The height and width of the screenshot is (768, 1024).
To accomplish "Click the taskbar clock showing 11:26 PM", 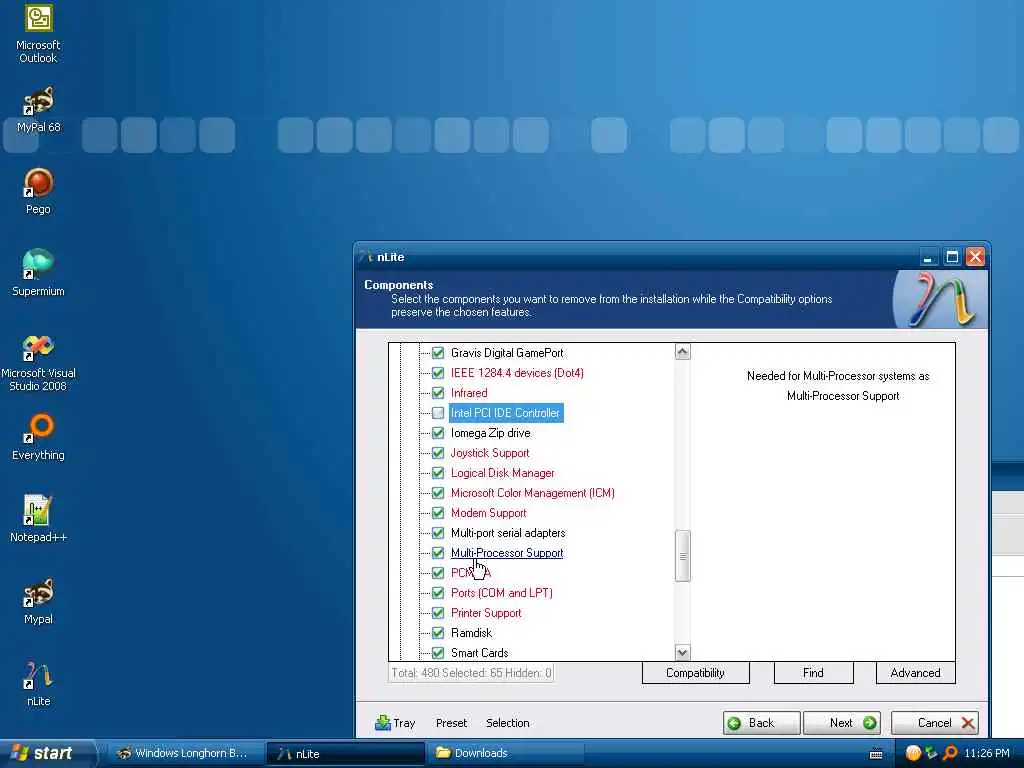I will coord(987,754).
